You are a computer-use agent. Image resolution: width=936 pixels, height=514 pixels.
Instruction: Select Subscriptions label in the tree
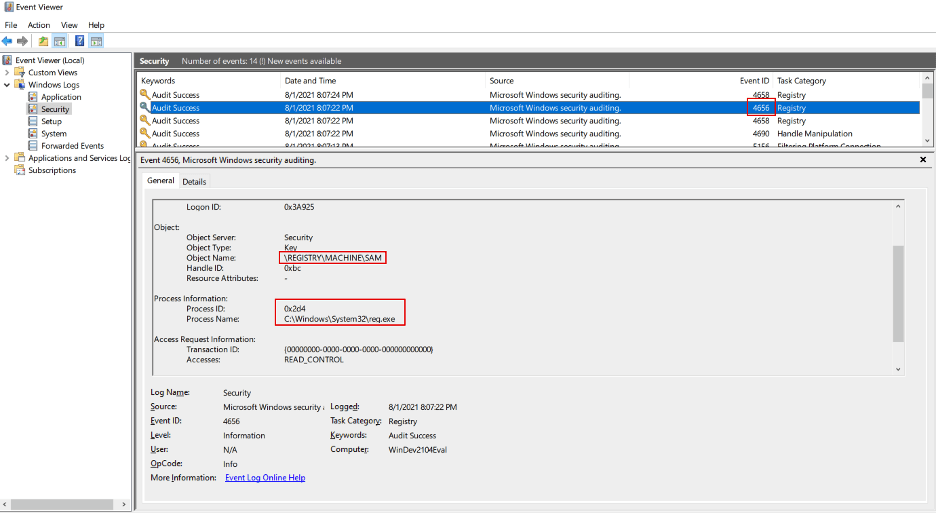click(x=52, y=170)
